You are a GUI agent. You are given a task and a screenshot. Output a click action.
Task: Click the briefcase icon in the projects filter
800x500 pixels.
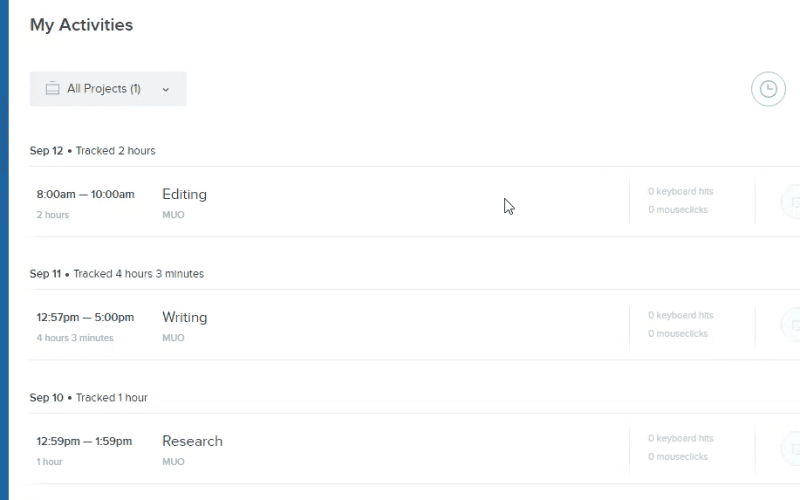(53, 89)
